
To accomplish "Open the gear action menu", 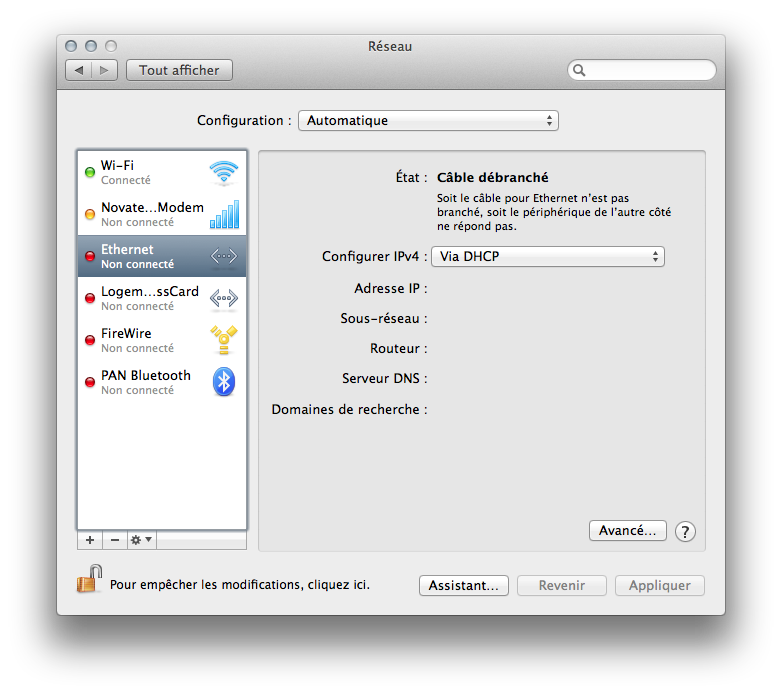I will point(141,540).
